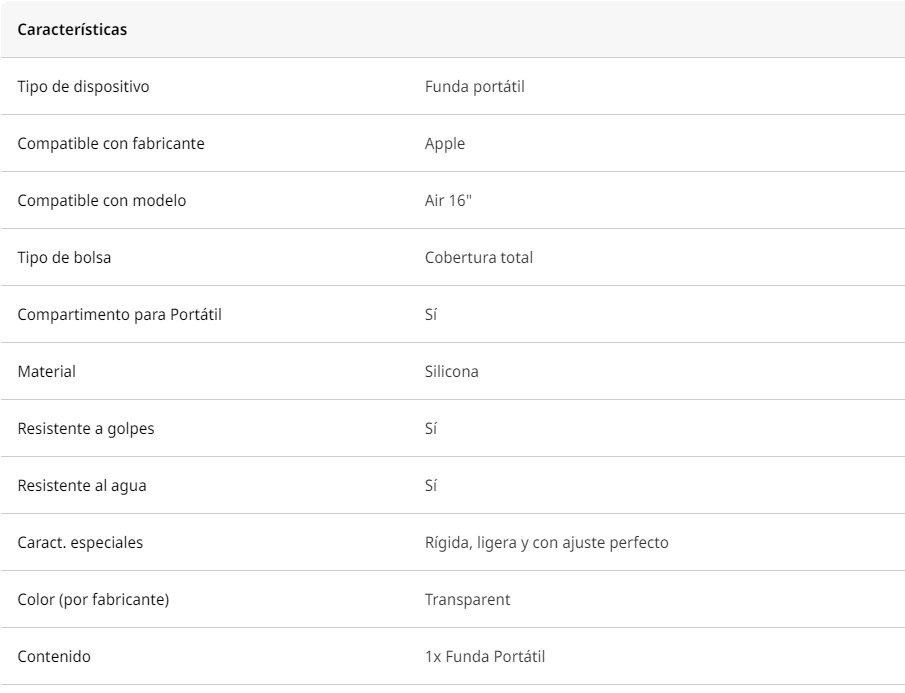905x693 pixels.
Task: Select the Compatible con modelo label
Action: 102,201
